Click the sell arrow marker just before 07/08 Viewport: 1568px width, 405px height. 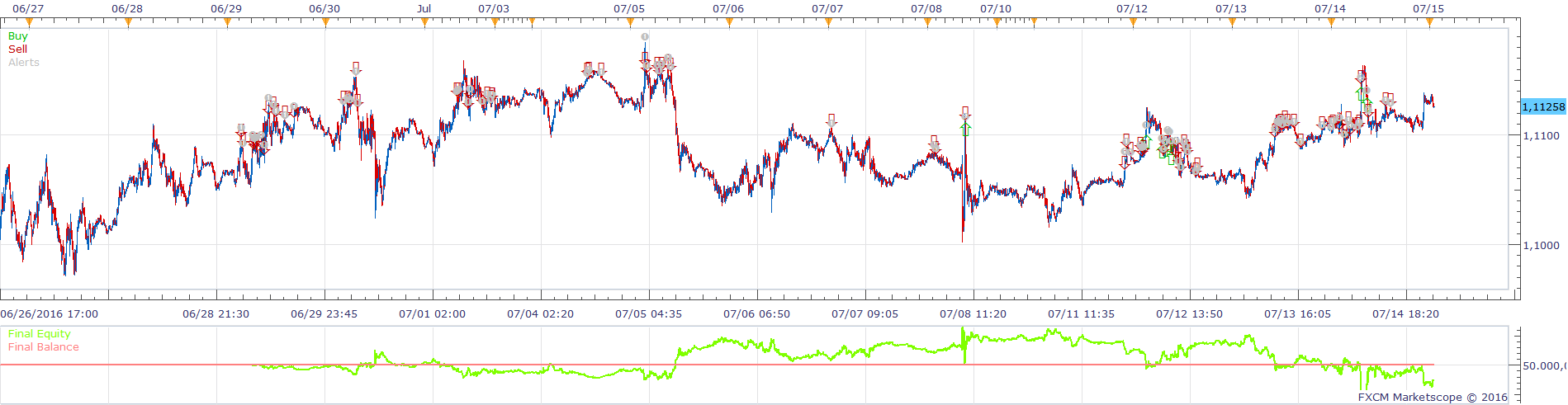934,143
